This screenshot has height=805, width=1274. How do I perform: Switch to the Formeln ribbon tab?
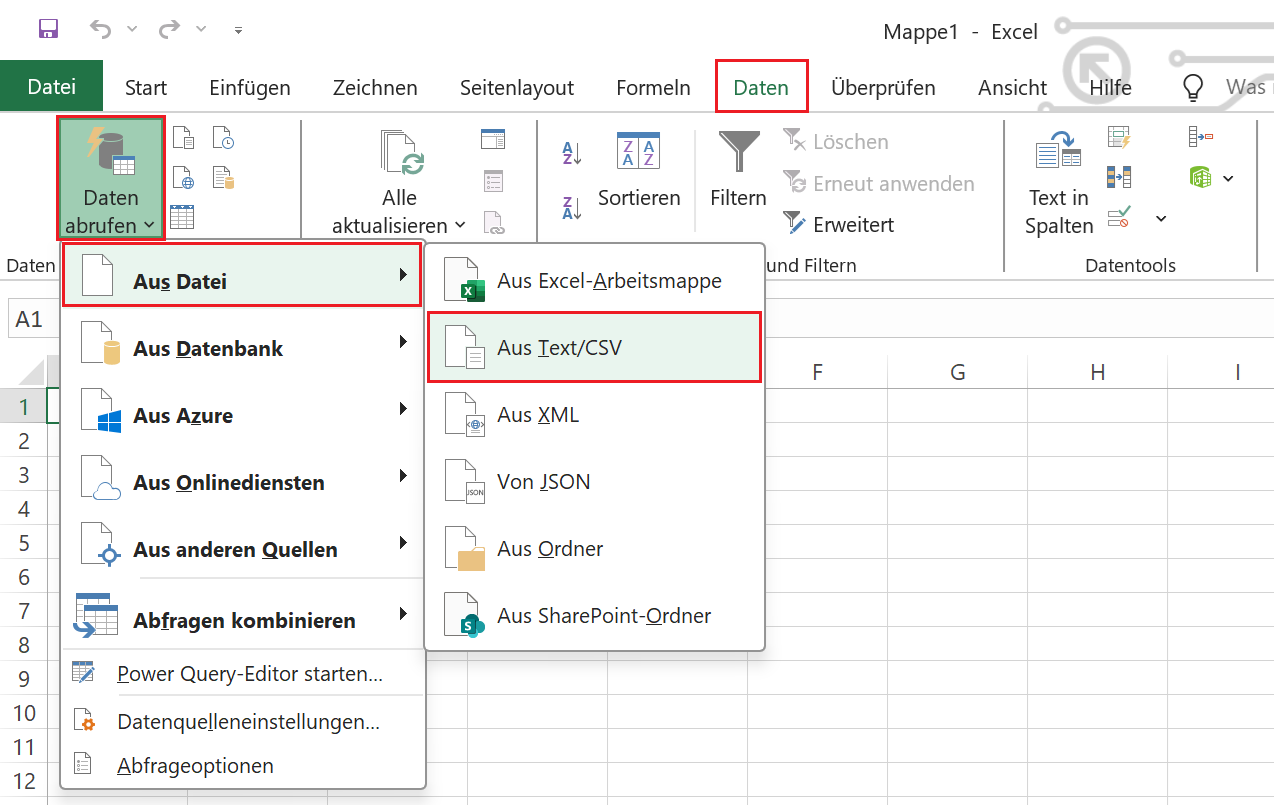point(653,88)
